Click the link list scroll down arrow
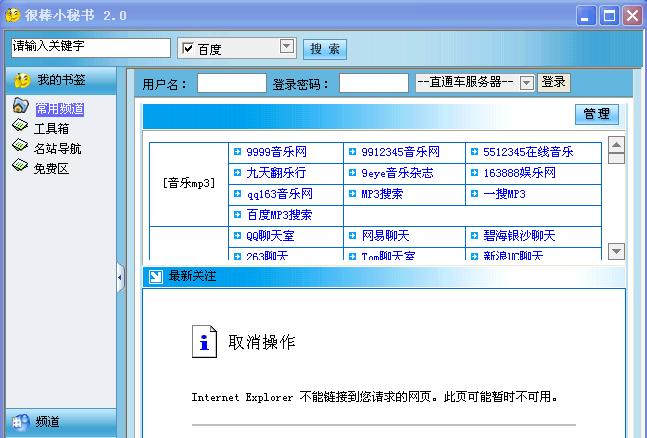The image size is (647, 438). click(616, 251)
